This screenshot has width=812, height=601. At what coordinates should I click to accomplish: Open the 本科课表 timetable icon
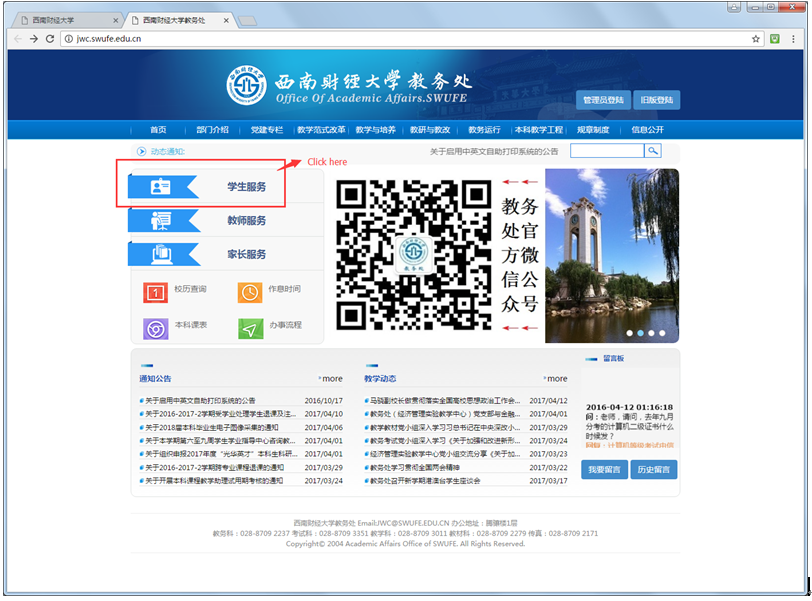(x=155, y=328)
